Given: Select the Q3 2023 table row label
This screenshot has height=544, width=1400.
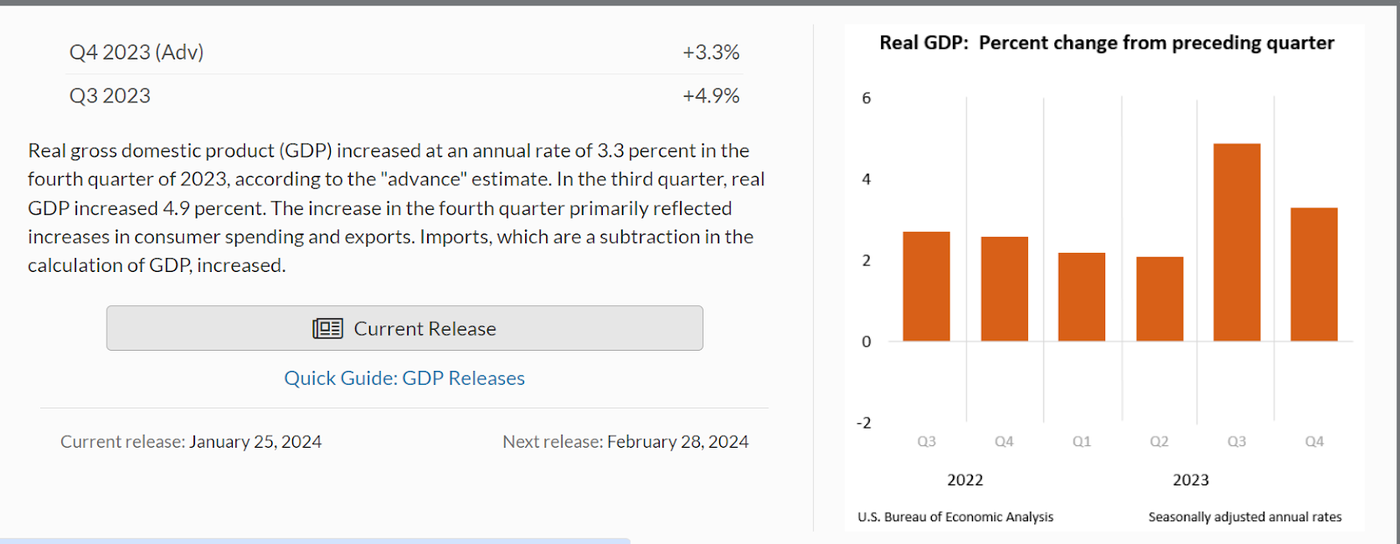Looking at the screenshot, I should coord(110,96).
